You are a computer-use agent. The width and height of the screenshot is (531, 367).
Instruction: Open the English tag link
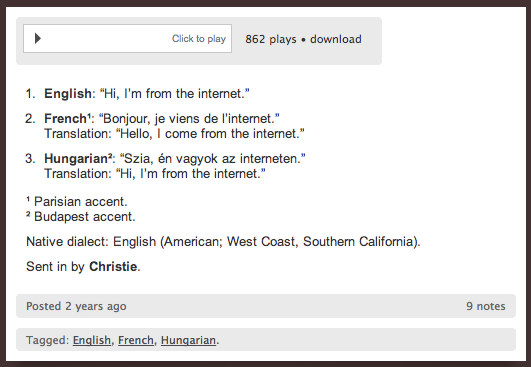92,340
